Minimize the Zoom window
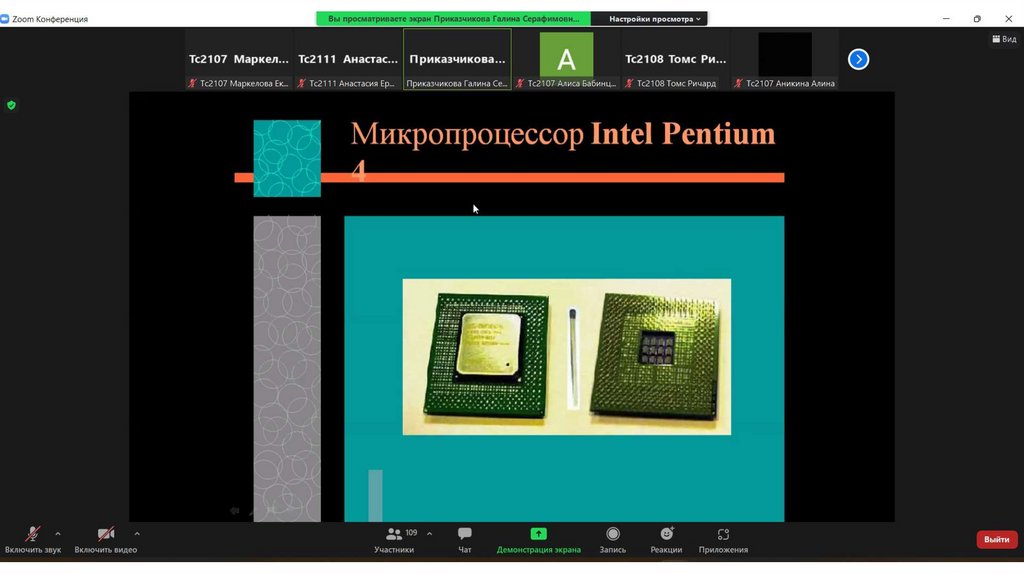The height and width of the screenshot is (574, 1024). click(946, 19)
